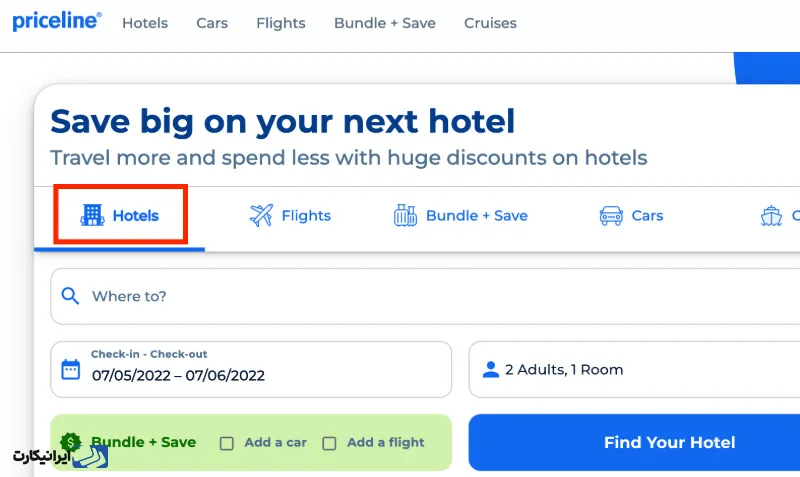This screenshot has width=800, height=477.
Task: Click the luggage Bundle + Save icon
Action: tap(405, 215)
